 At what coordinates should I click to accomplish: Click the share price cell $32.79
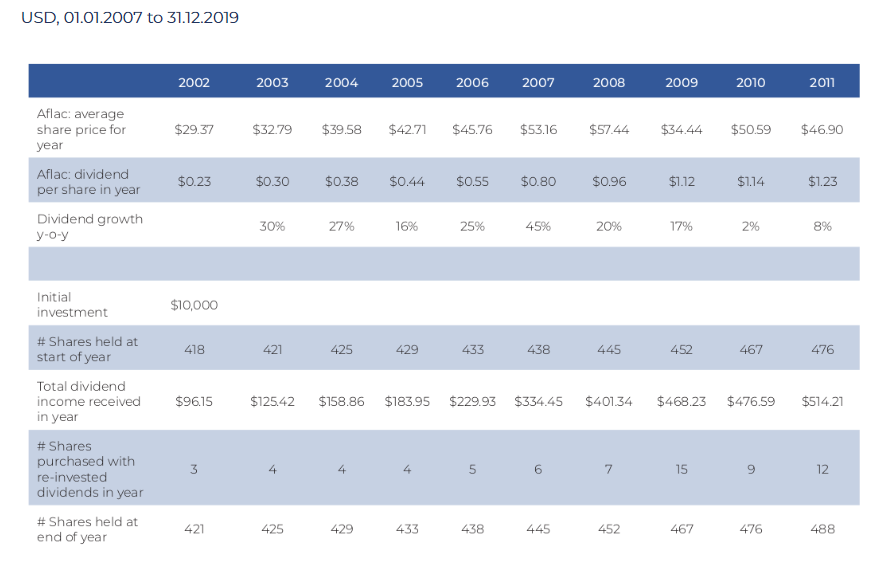pyautogui.click(x=272, y=130)
